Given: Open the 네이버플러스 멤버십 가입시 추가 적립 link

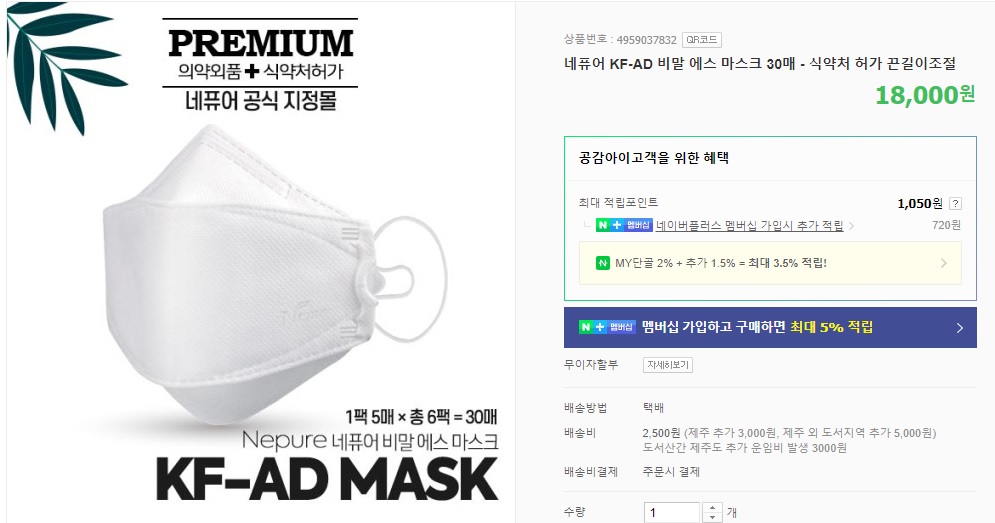Looking at the screenshot, I should [749, 225].
